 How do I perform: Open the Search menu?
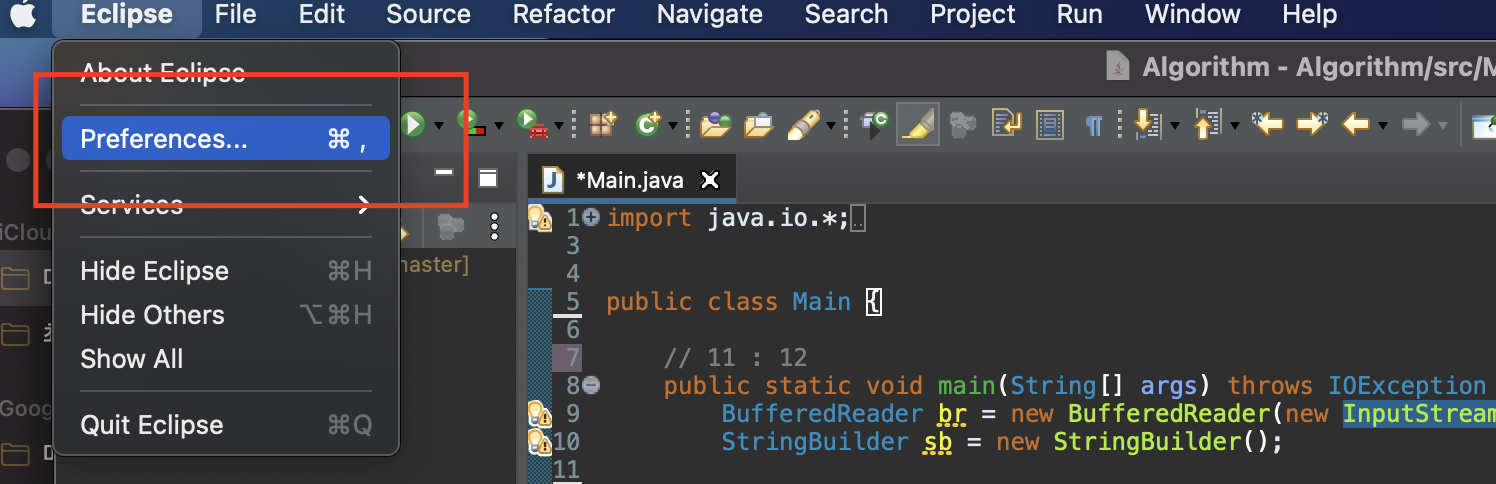click(x=846, y=15)
